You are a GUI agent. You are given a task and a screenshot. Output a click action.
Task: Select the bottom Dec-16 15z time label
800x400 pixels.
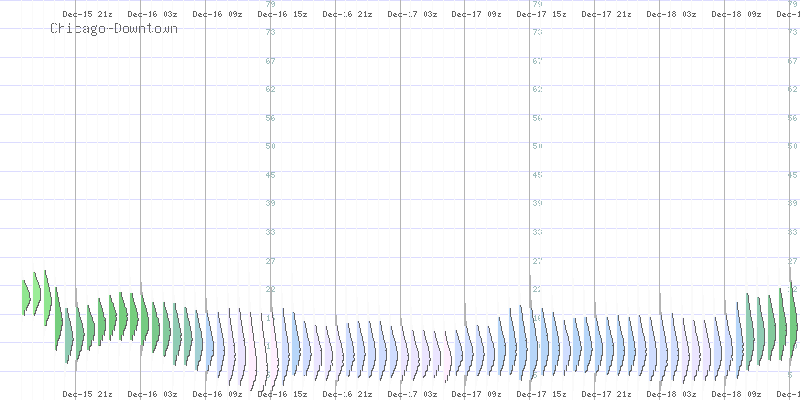point(279,394)
